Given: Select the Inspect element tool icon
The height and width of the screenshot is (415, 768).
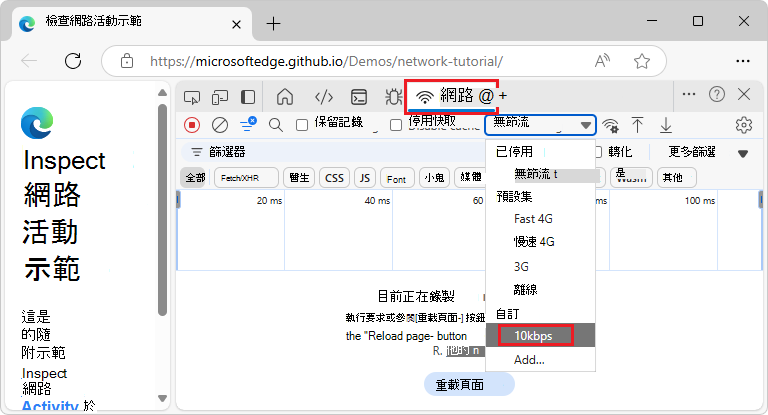Looking at the screenshot, I should (192, 97).
